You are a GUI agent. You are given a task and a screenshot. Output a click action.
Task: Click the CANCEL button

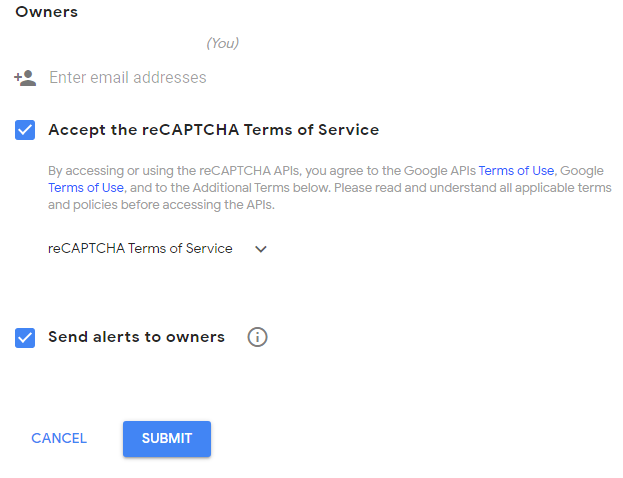[59, 438]
